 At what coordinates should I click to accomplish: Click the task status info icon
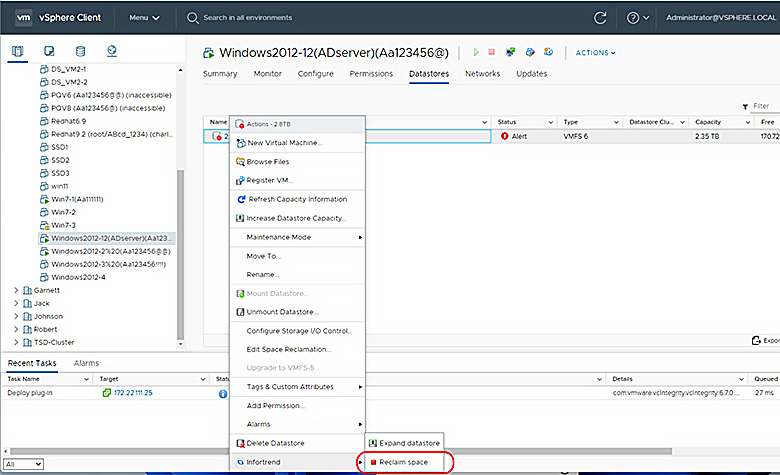tap(223, 393)
